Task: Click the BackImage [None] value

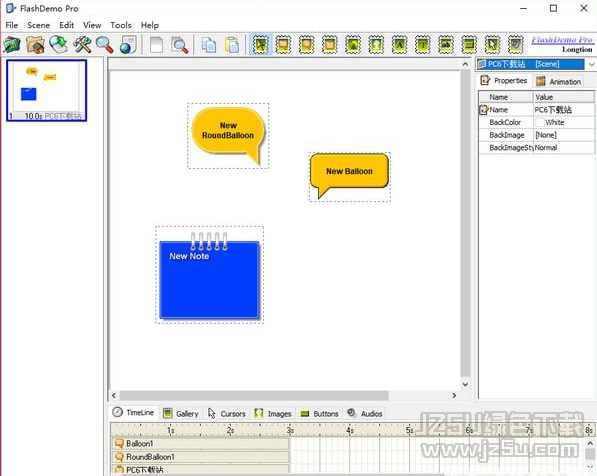Action: (563, 135)
